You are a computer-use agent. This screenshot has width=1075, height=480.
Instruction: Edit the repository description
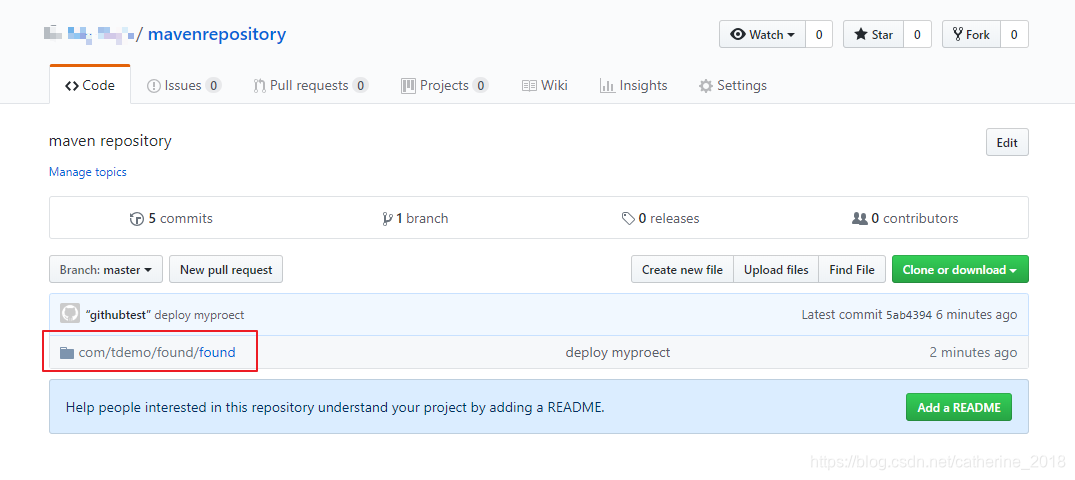pos(1006,143)
